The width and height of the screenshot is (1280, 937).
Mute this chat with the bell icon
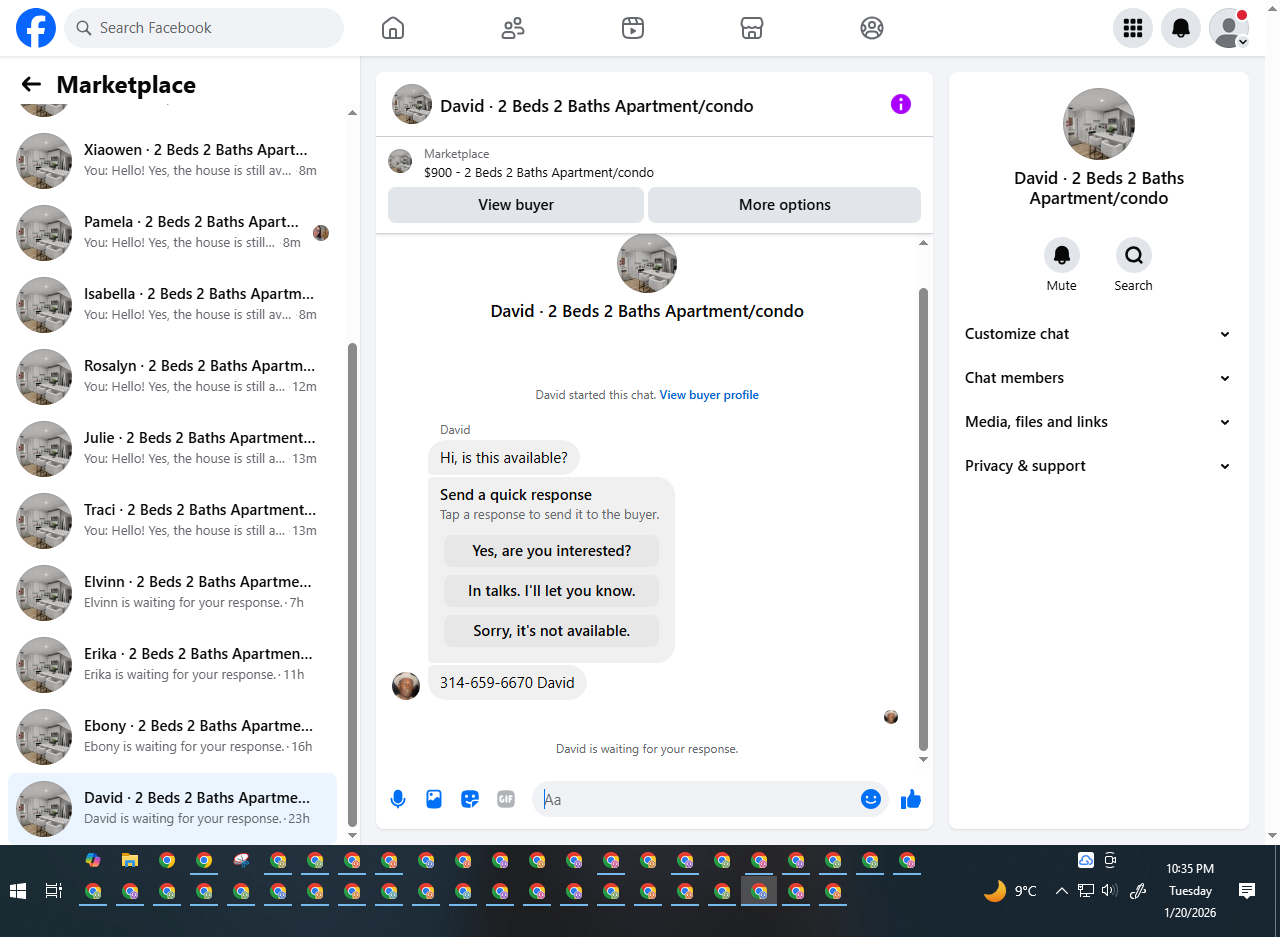[1062, 255]
